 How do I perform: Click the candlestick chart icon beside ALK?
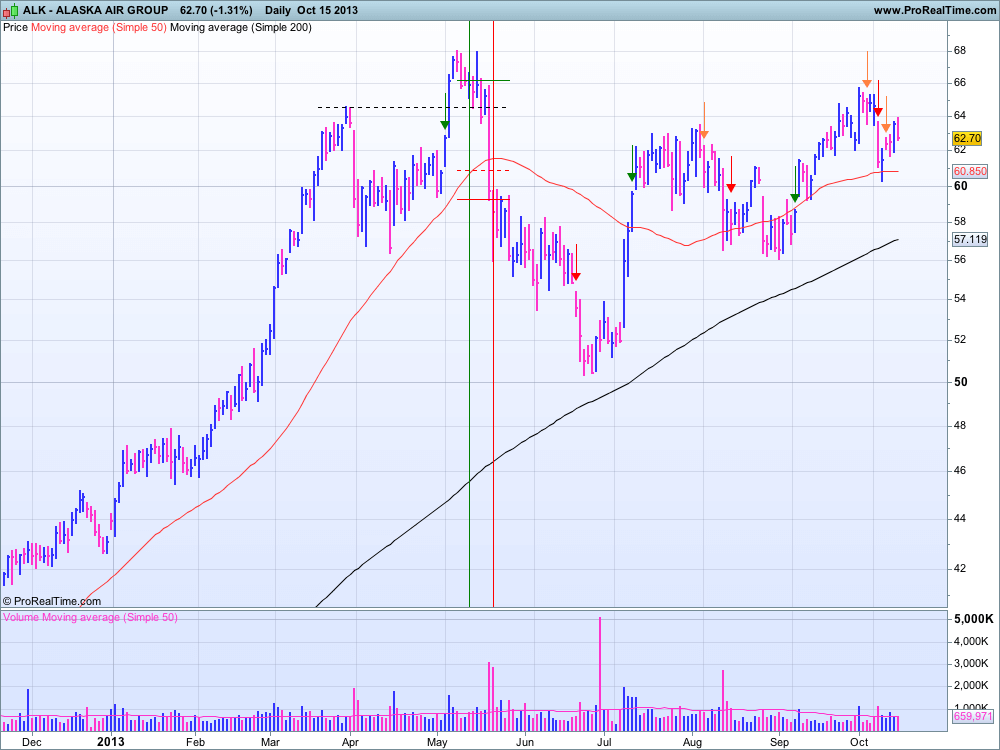(11, 10)
